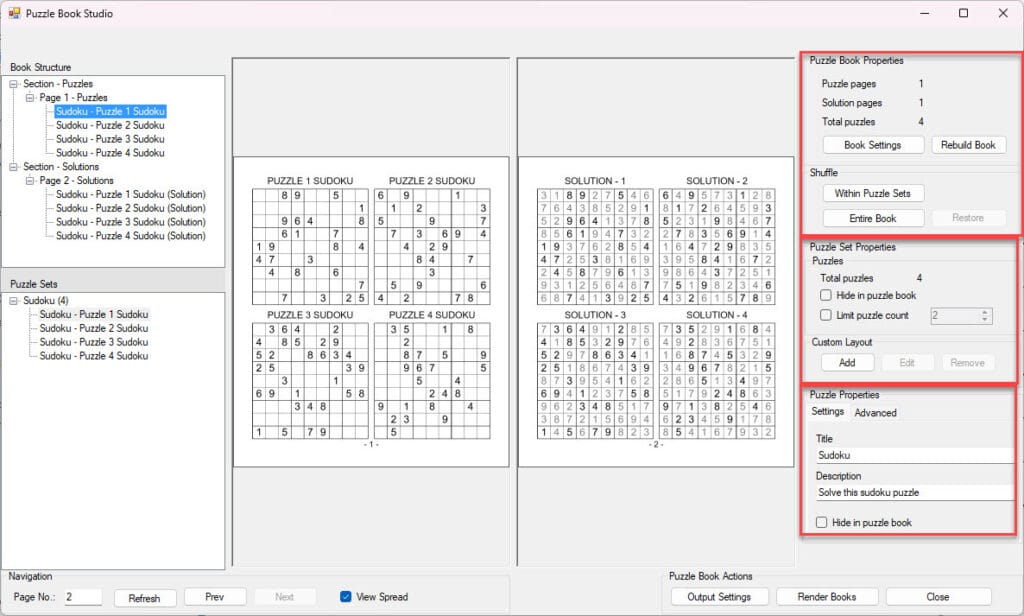Viewport: 1024px width, 616px height.
Task: Collapse the Sudoku (4) puzzle set
Action: [14, 301]
